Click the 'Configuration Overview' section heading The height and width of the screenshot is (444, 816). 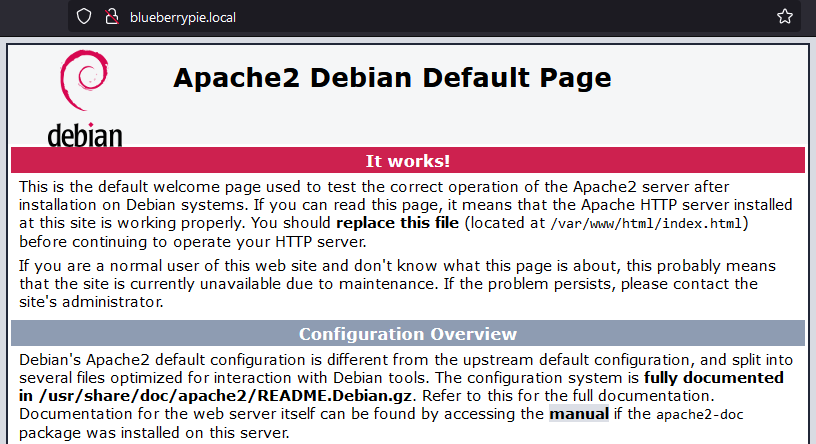[407, 334]
